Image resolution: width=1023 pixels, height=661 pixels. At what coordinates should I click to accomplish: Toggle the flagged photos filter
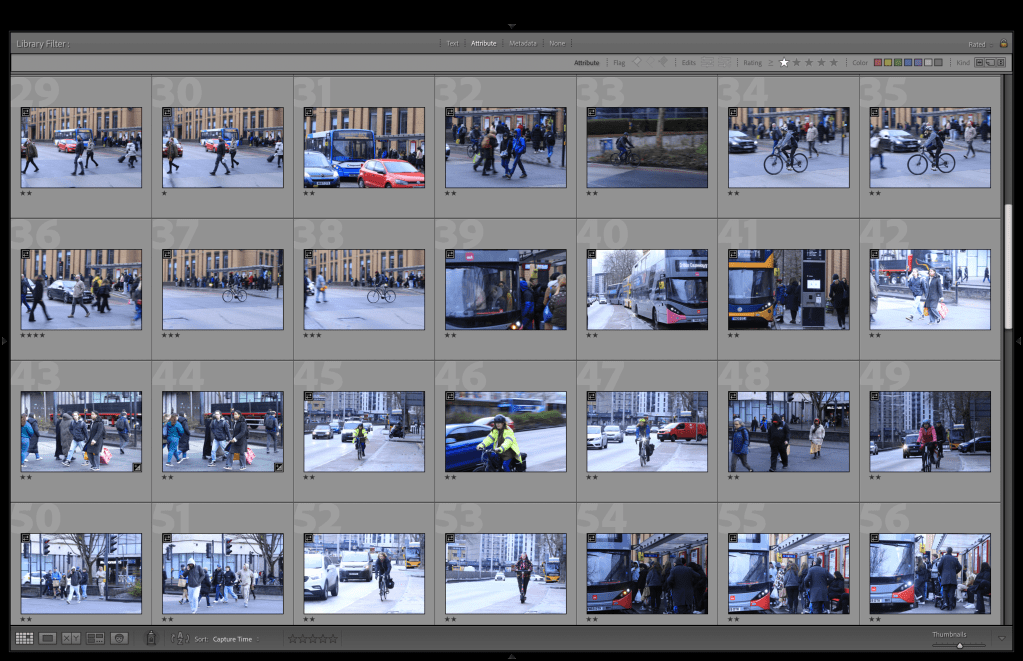[636, 63]
